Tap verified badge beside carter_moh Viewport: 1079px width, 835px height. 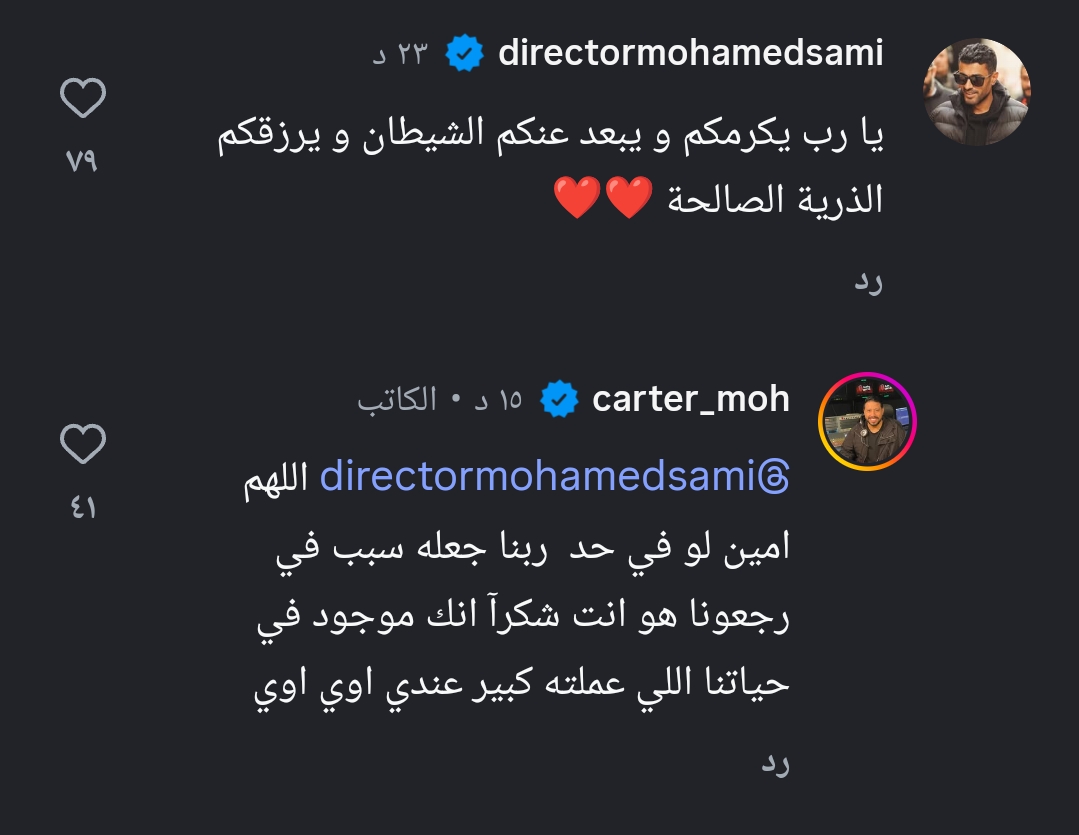559,400
